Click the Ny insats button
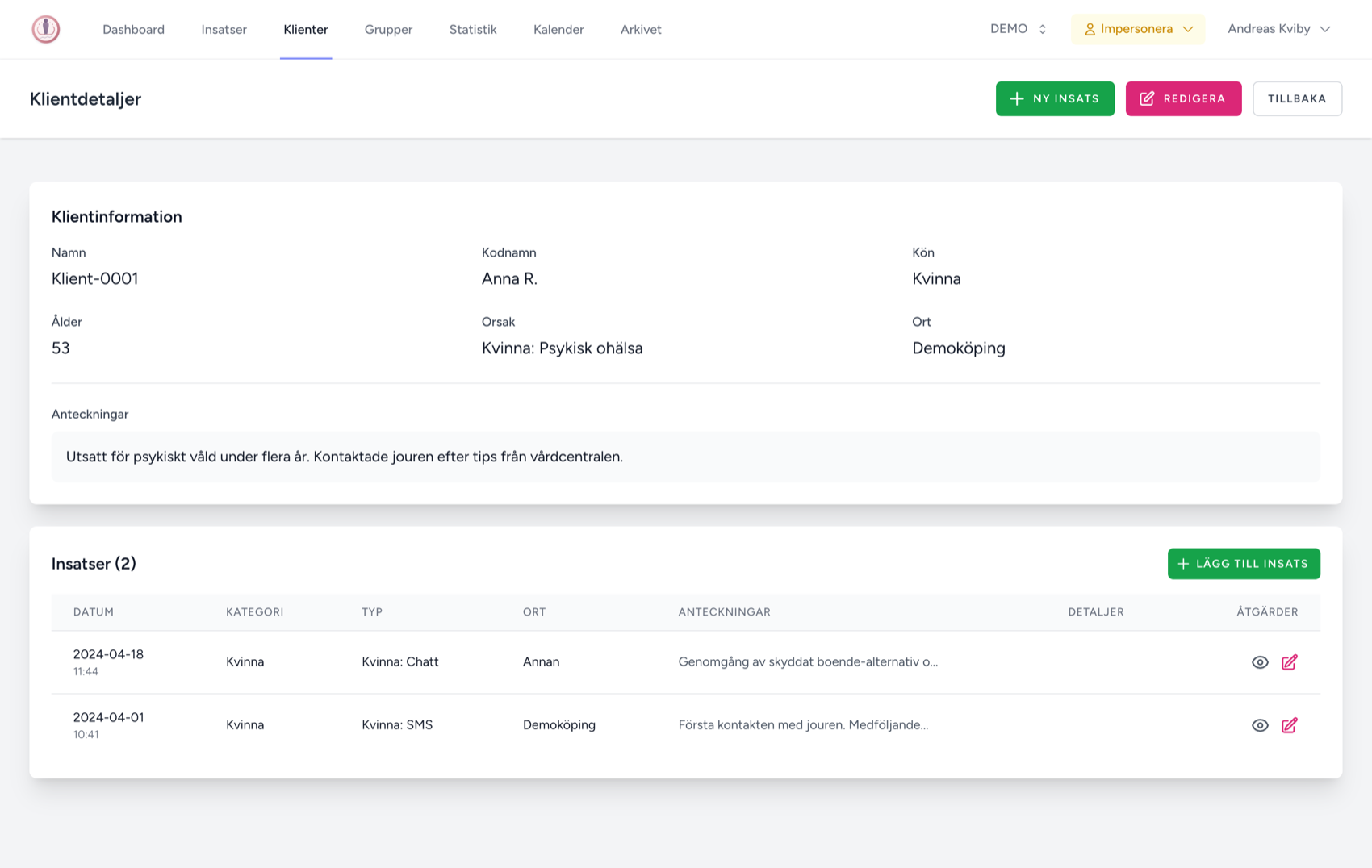Viewport: 1372px width, 868px height. [1055, 98]
